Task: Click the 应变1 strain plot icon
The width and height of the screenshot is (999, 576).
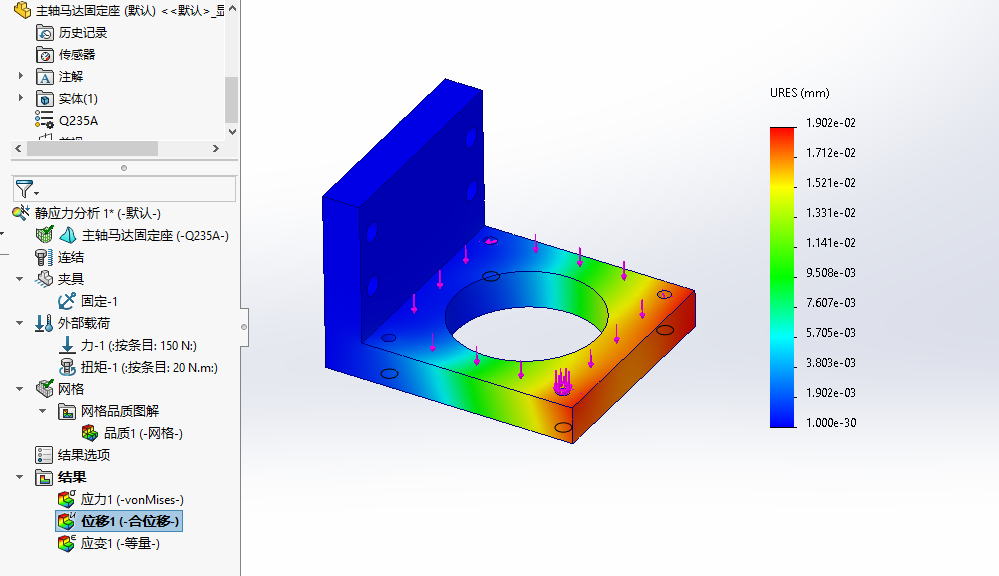Action: 67,543
